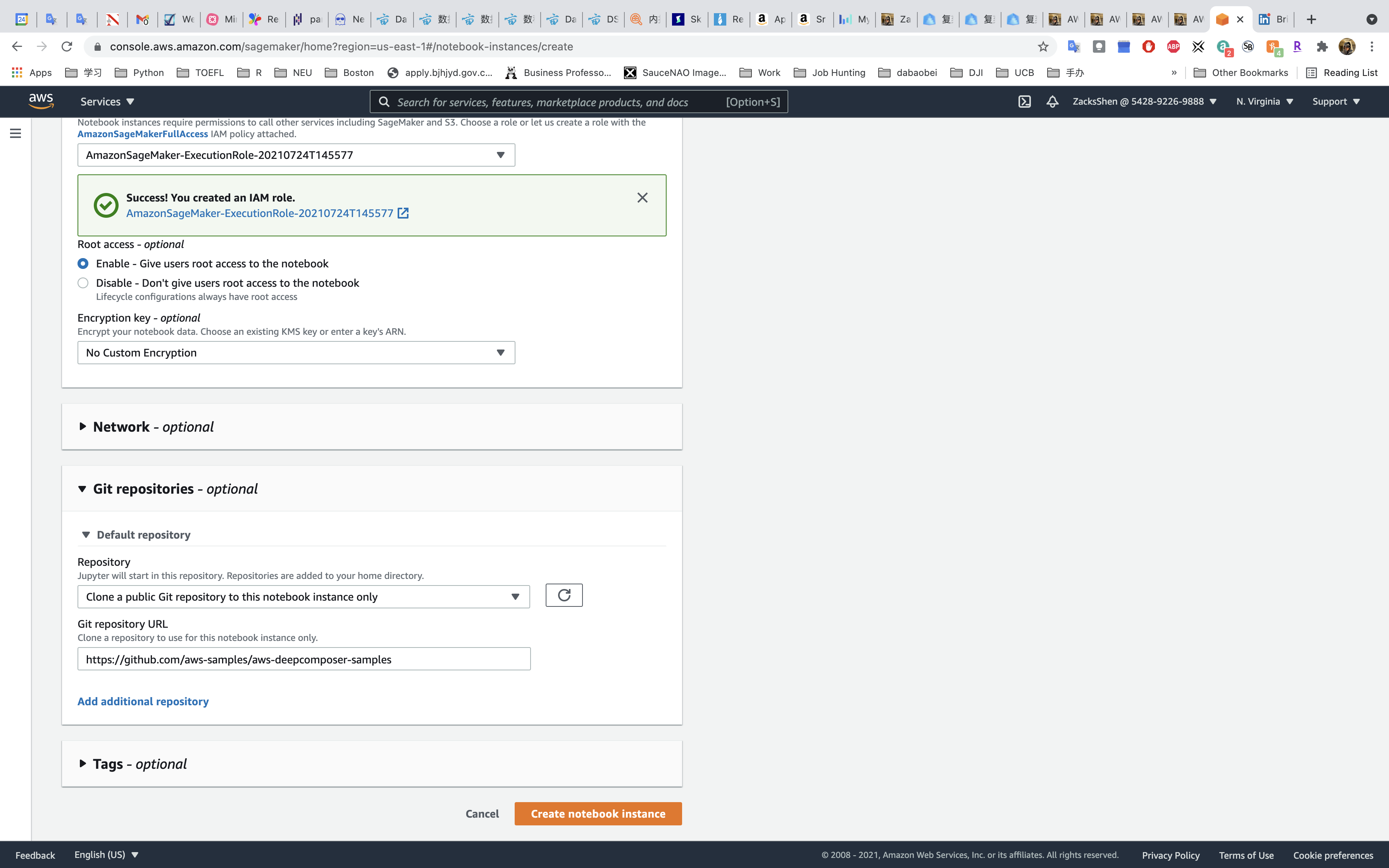The width and height of the screenshot is (1389, 868).
Task: Select Enable root access radio button
Action: [83, 263]
